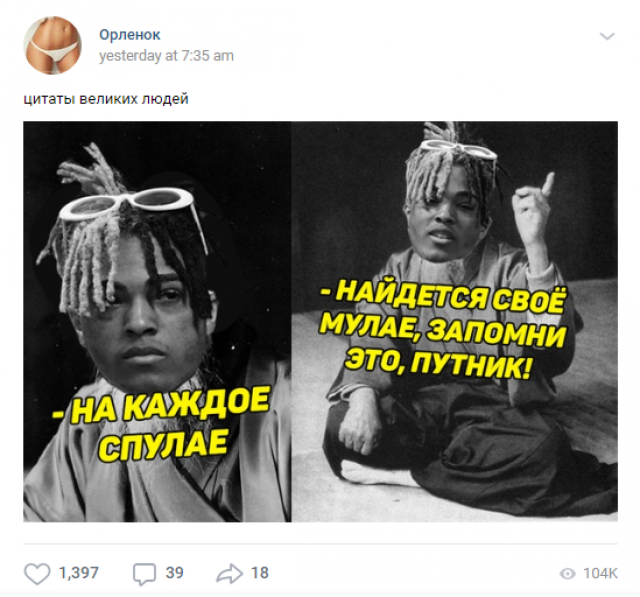Open the Орленок profile avatar

52,45
